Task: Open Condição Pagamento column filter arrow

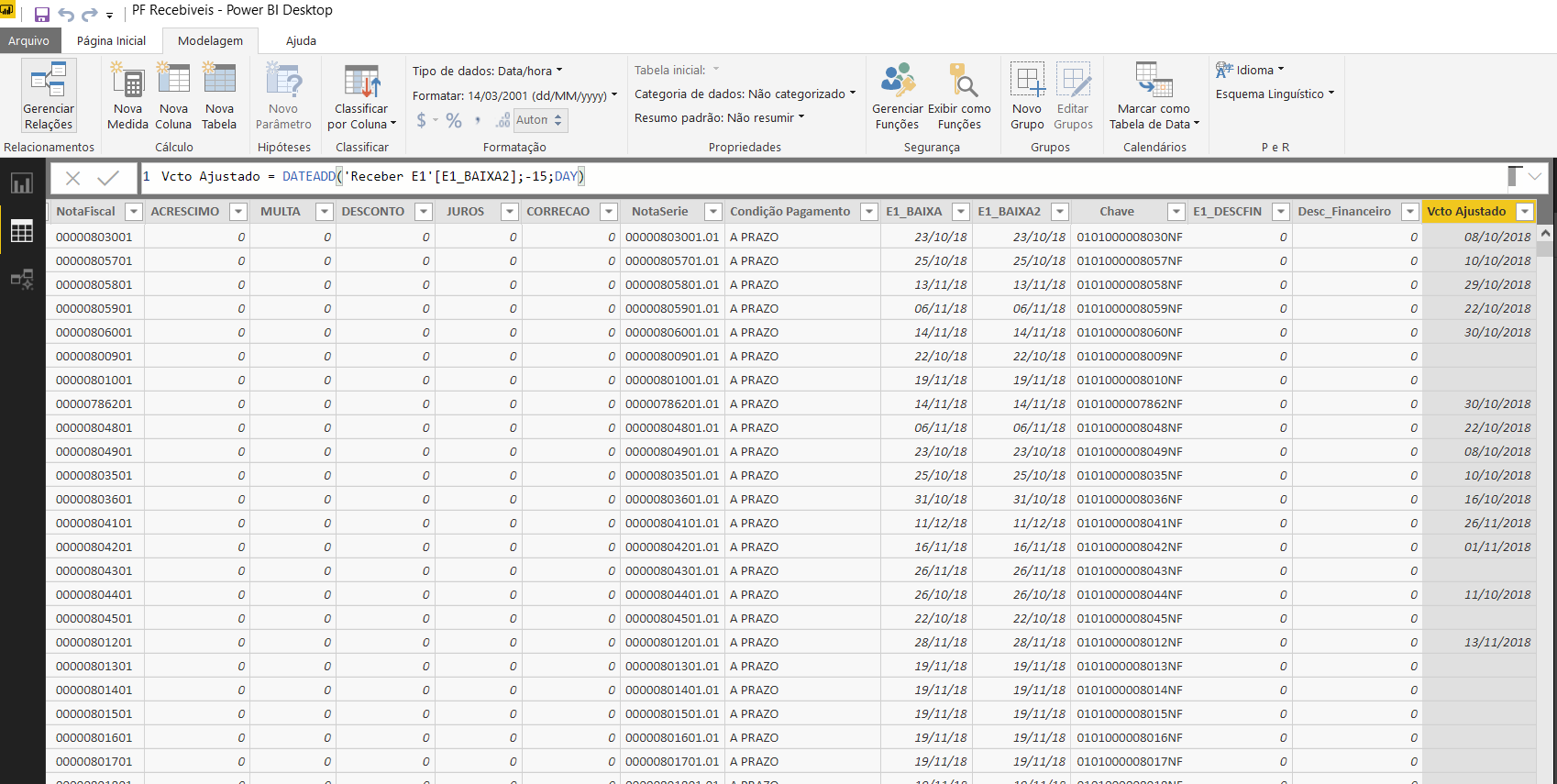Action: click(x=868, y=212)
